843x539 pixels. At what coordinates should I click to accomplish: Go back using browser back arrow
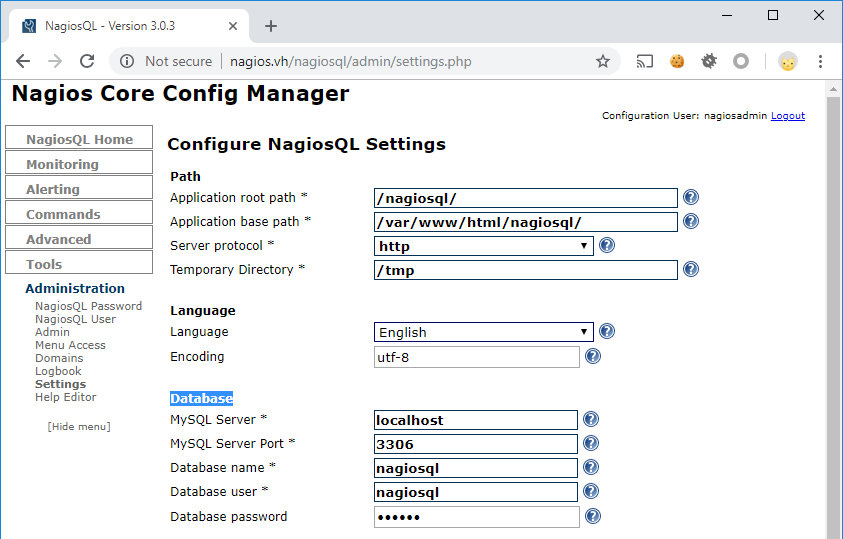coord(23,61)
